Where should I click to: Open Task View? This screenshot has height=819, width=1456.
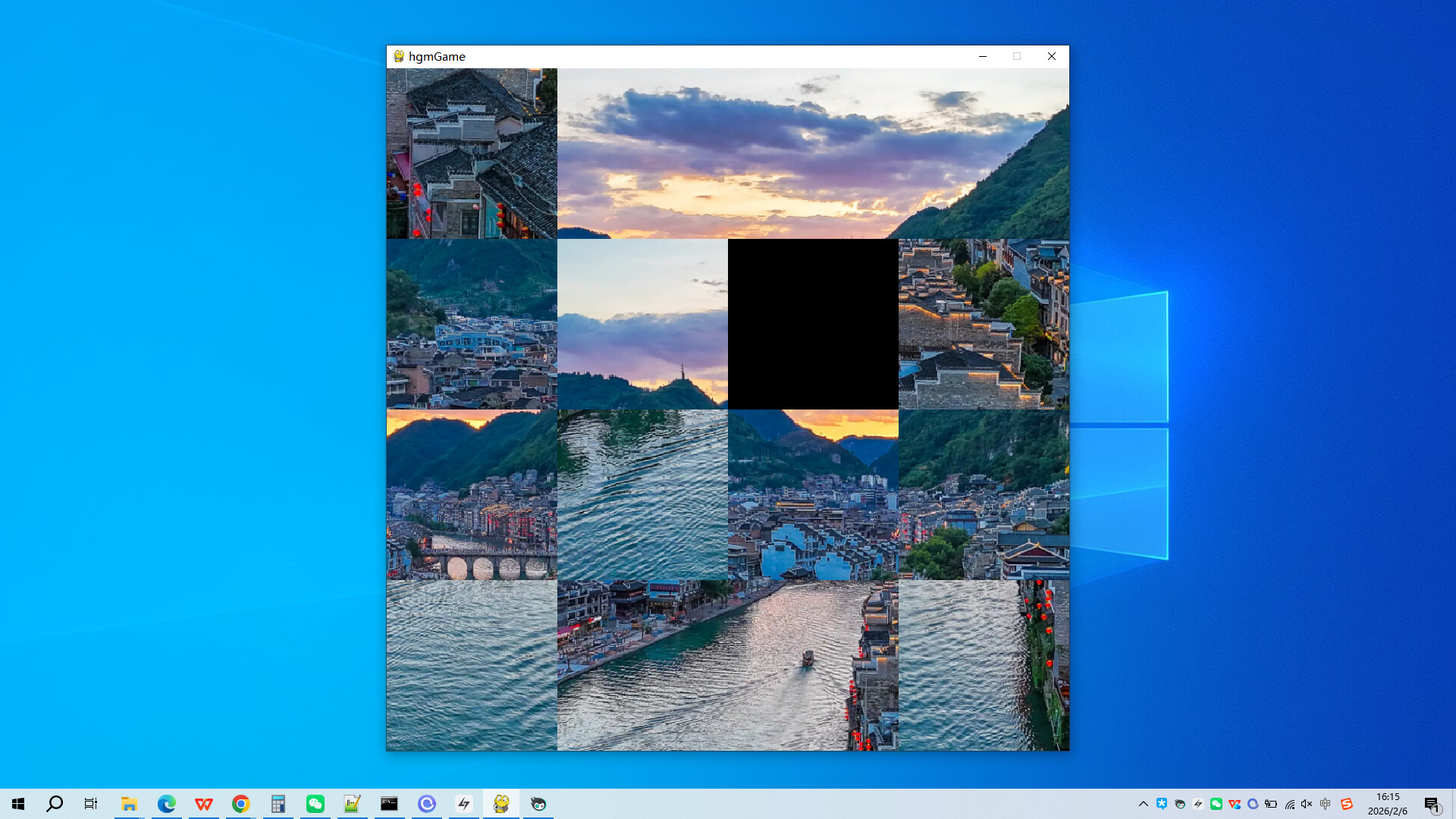pos(90,804)
